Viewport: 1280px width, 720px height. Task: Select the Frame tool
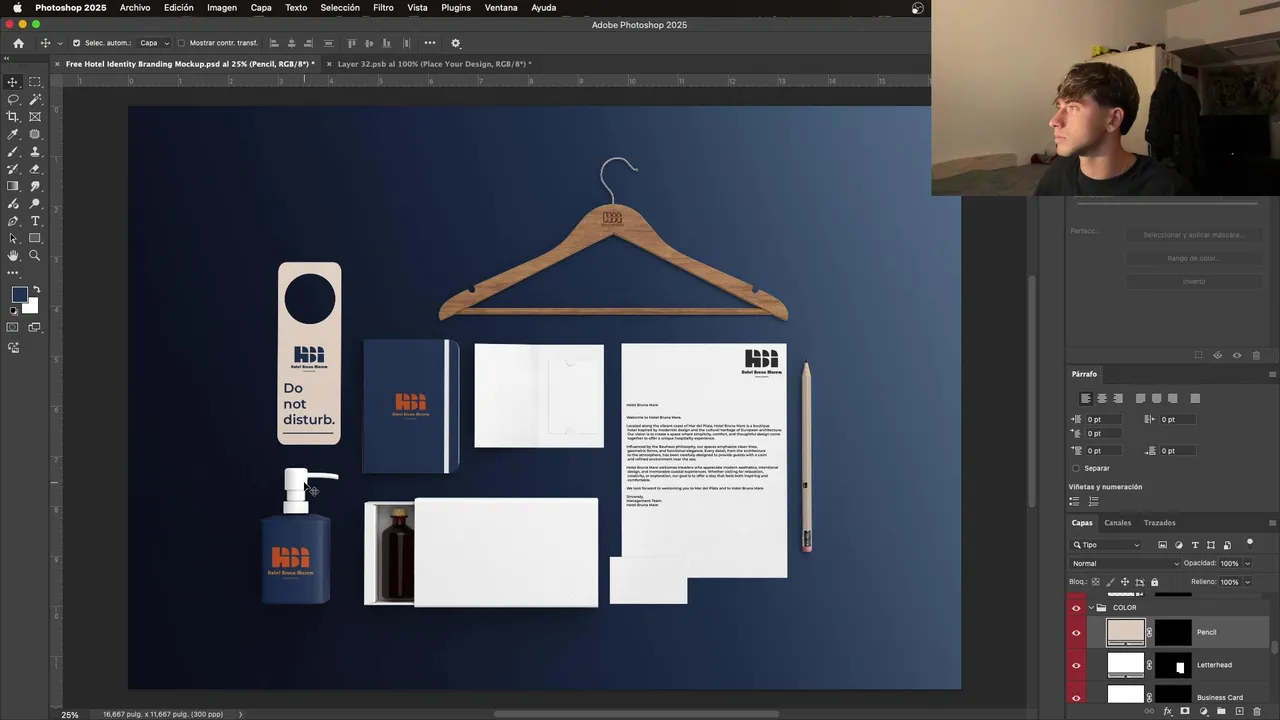(x=35, y=116)
